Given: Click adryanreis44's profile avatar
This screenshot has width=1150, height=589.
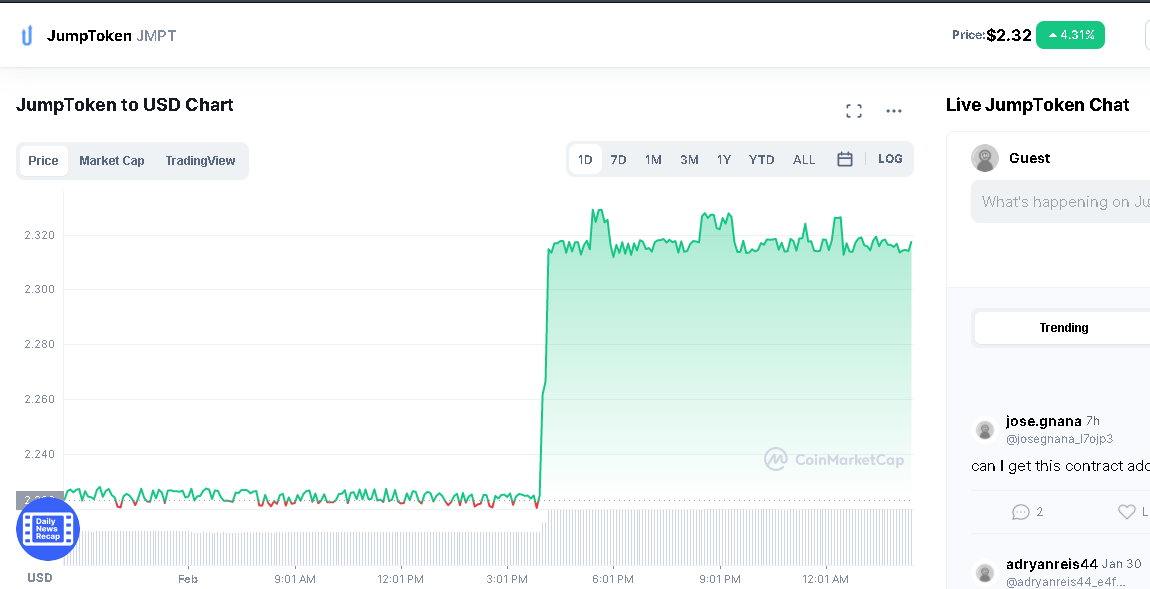Looking at the screenshot, I should pyautogui.click(x=984, y=573).
